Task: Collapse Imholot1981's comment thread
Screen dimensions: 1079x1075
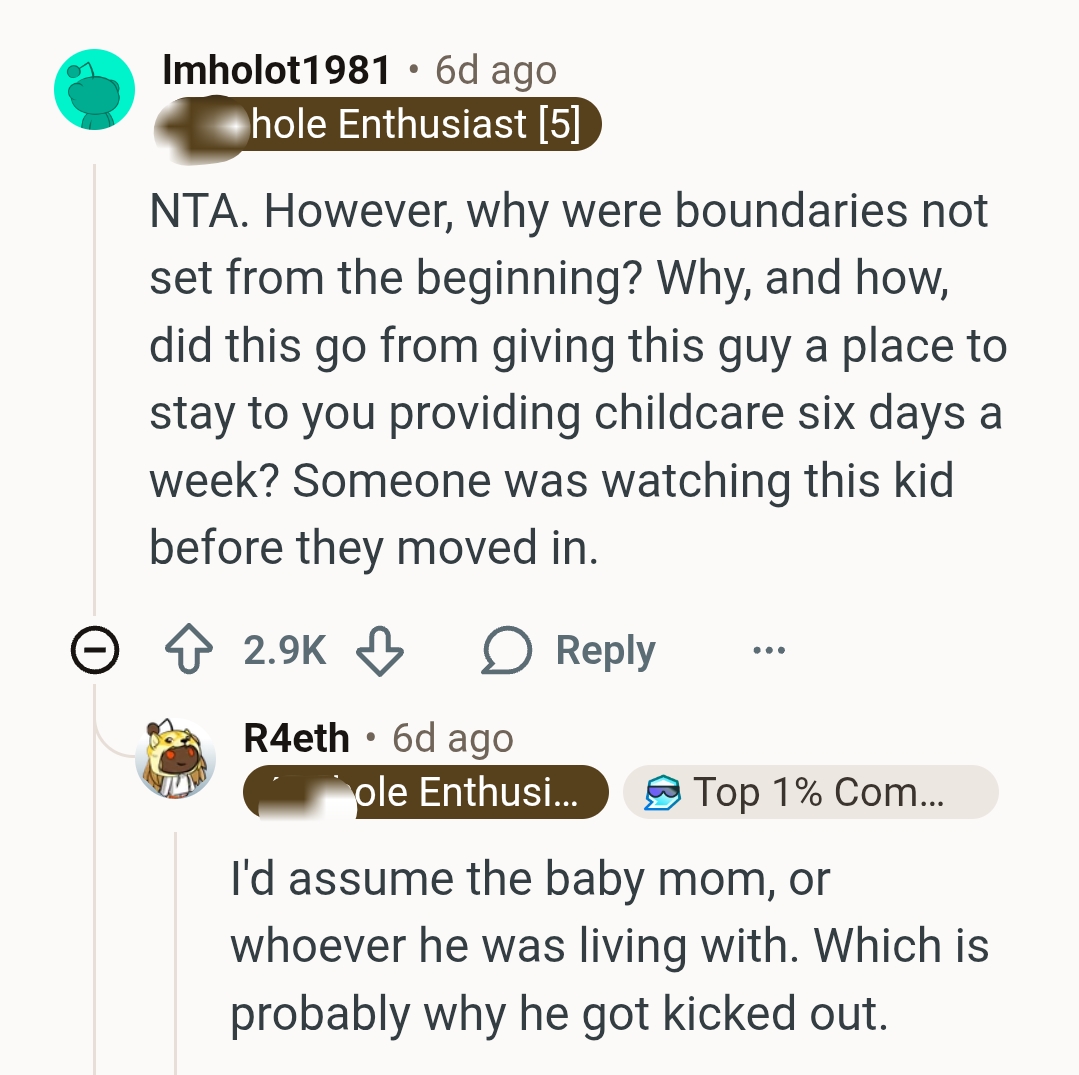Action: click(94, 649)
